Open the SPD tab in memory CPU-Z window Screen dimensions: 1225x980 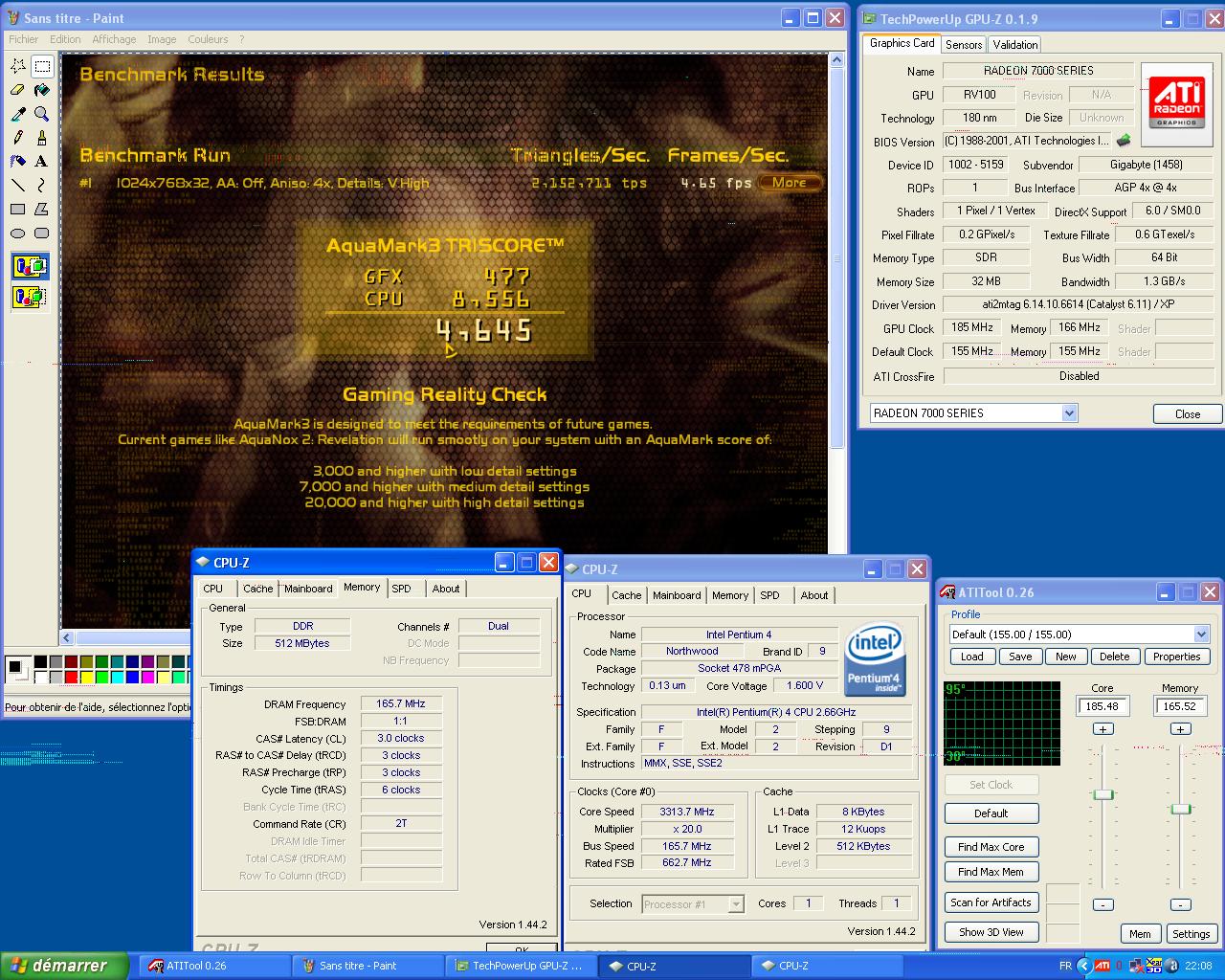point(401,589)
